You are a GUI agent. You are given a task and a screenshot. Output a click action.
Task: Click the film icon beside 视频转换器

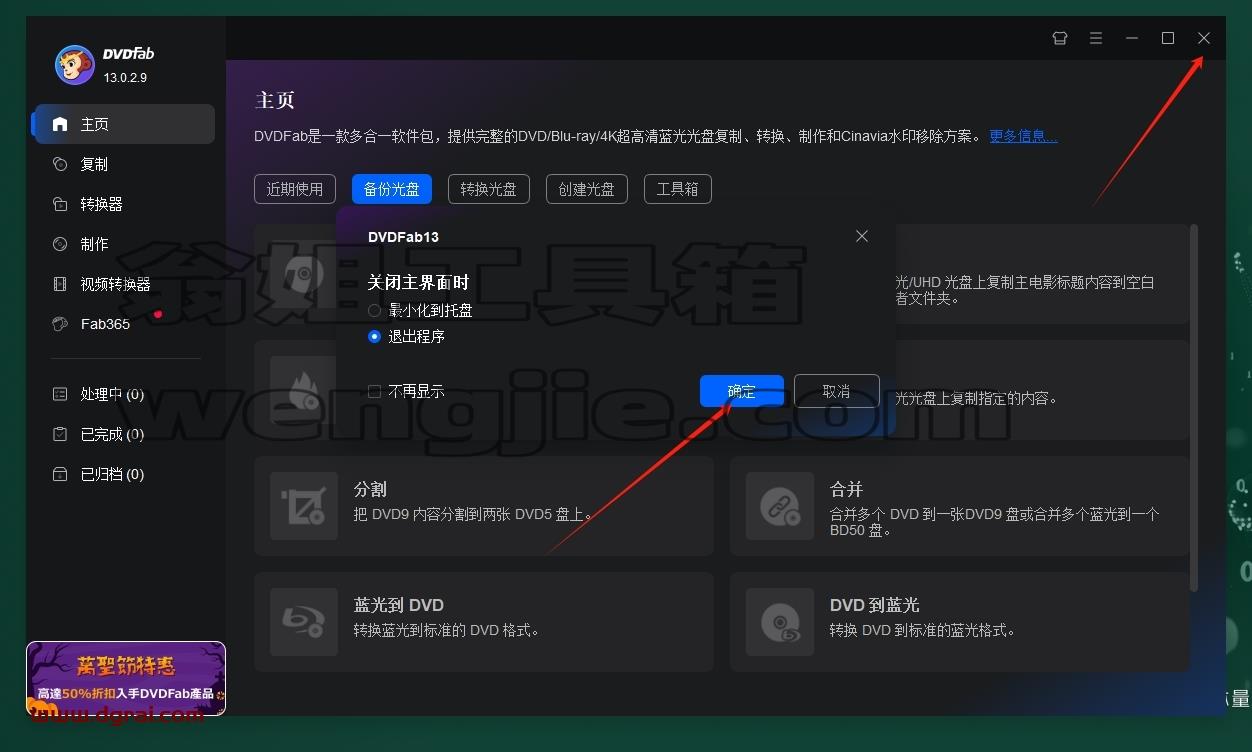60,284
